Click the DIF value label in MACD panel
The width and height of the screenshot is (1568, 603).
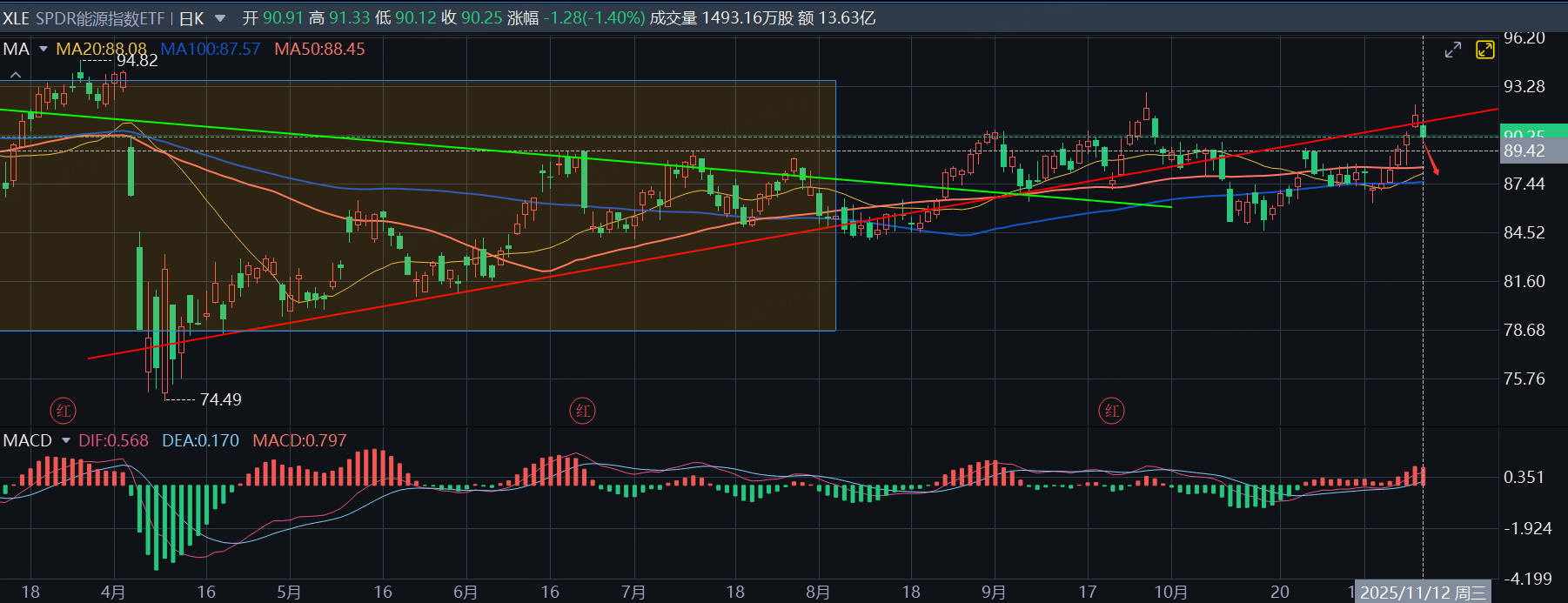tap(113, 441)
